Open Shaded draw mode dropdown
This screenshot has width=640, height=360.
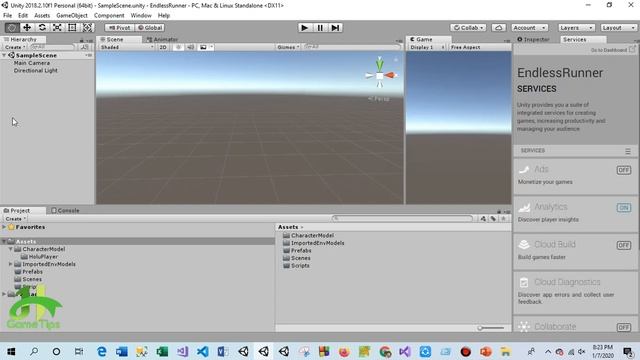tap(127, 47)
